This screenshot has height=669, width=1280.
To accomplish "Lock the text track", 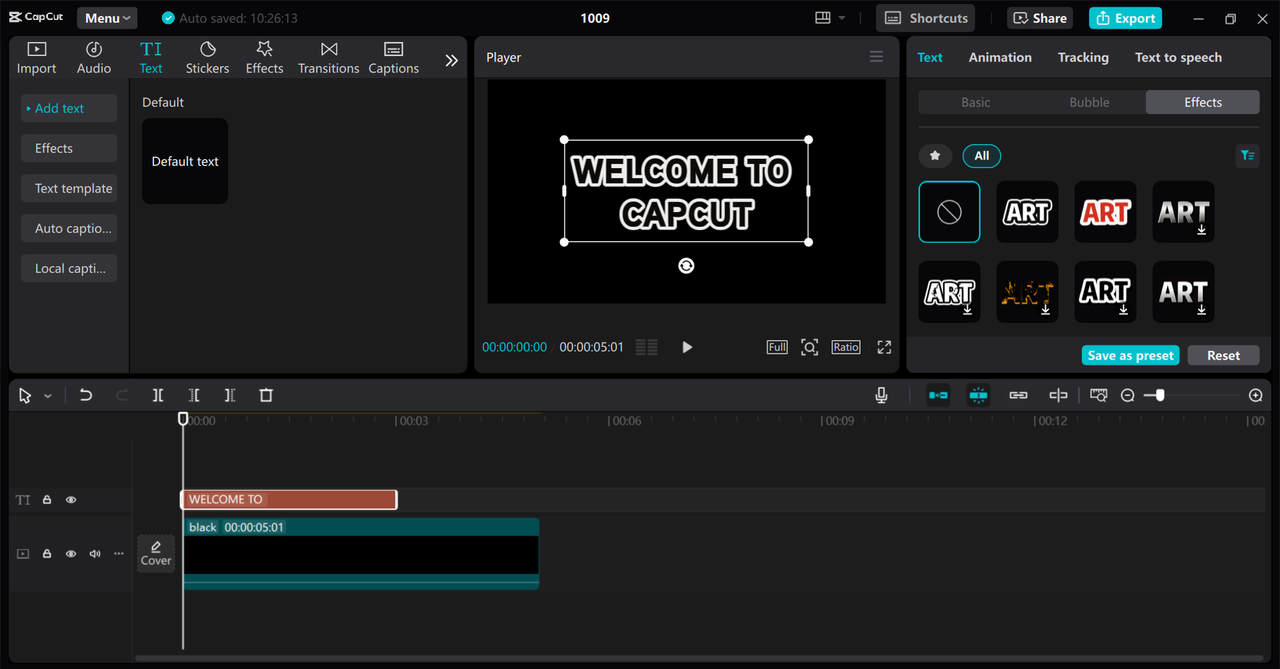I will point(47,500).
